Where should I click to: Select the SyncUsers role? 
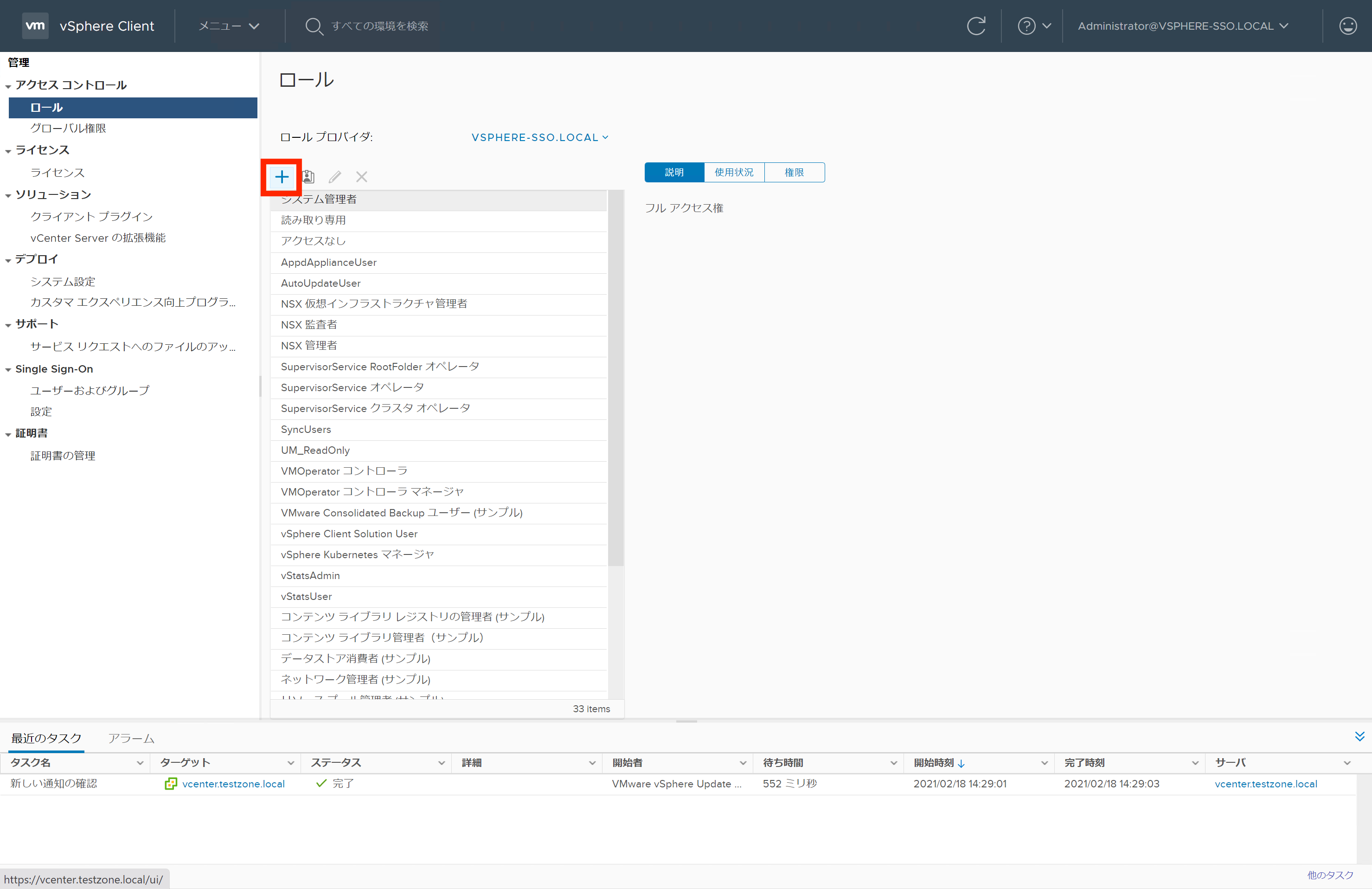pyautogui.click(x=439, y=430)
